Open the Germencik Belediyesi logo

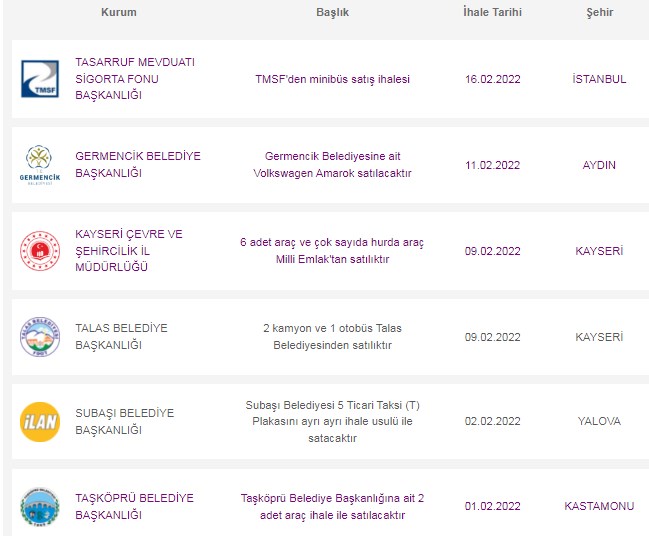40,165
